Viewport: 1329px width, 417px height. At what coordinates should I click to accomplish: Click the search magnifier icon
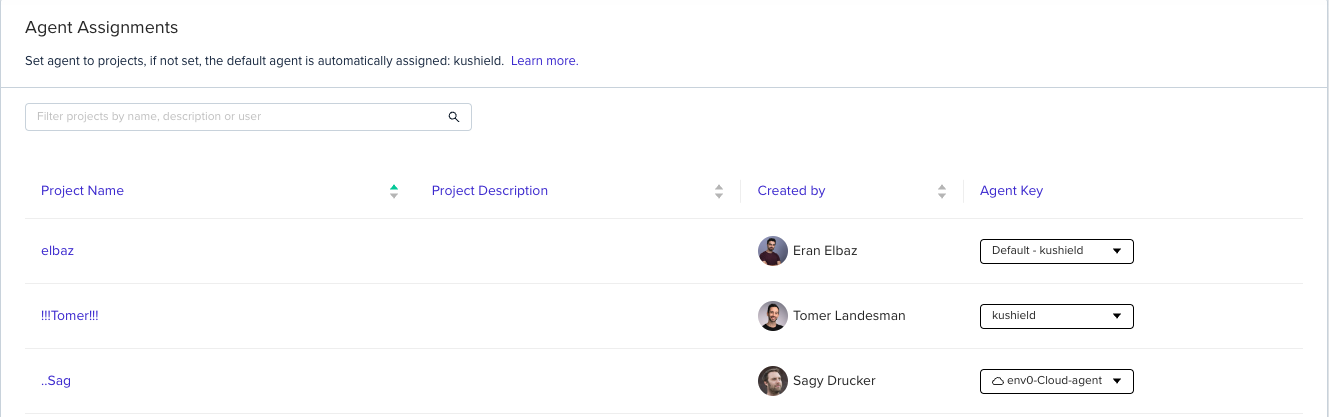[453, 117]
